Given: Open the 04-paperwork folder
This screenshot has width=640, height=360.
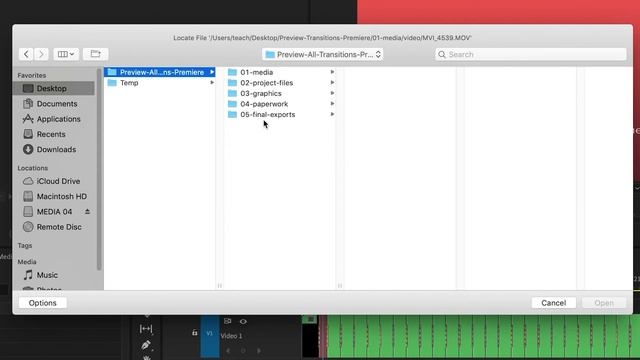Looking at the screenshot, I should click(x=264, y=104).
